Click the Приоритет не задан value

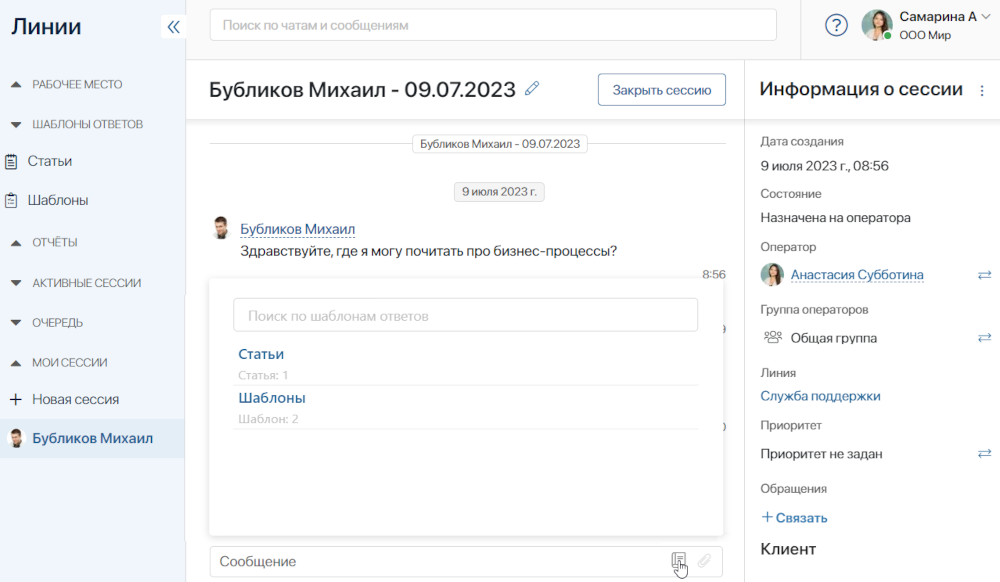(821, 454)
